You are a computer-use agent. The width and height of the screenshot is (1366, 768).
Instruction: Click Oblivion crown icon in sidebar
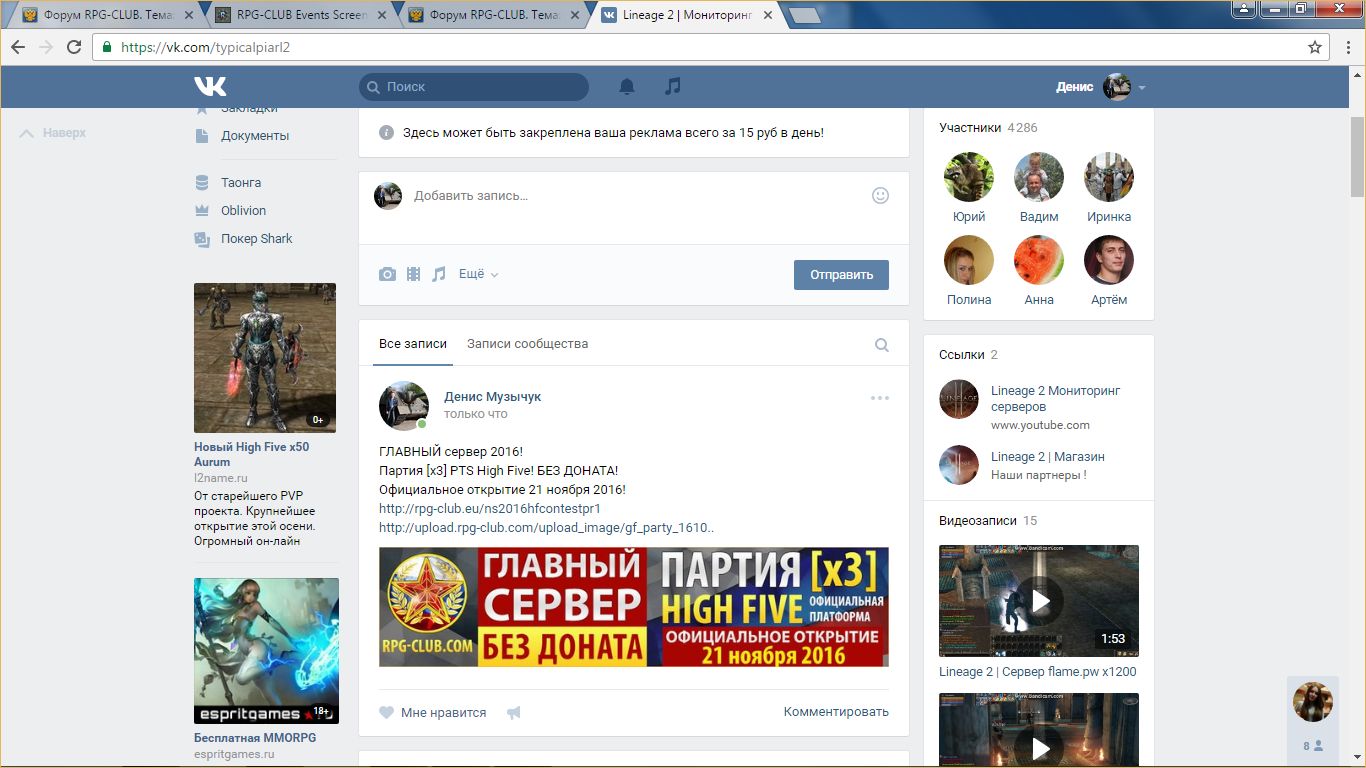202,211
